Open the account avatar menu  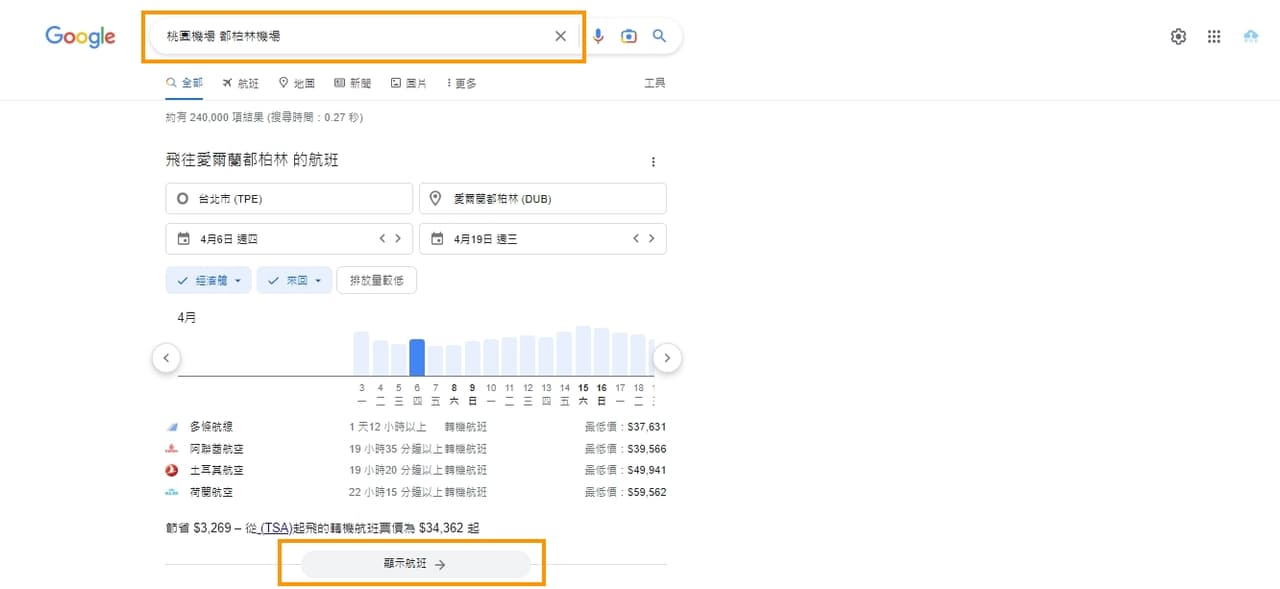click(1250, 36)
